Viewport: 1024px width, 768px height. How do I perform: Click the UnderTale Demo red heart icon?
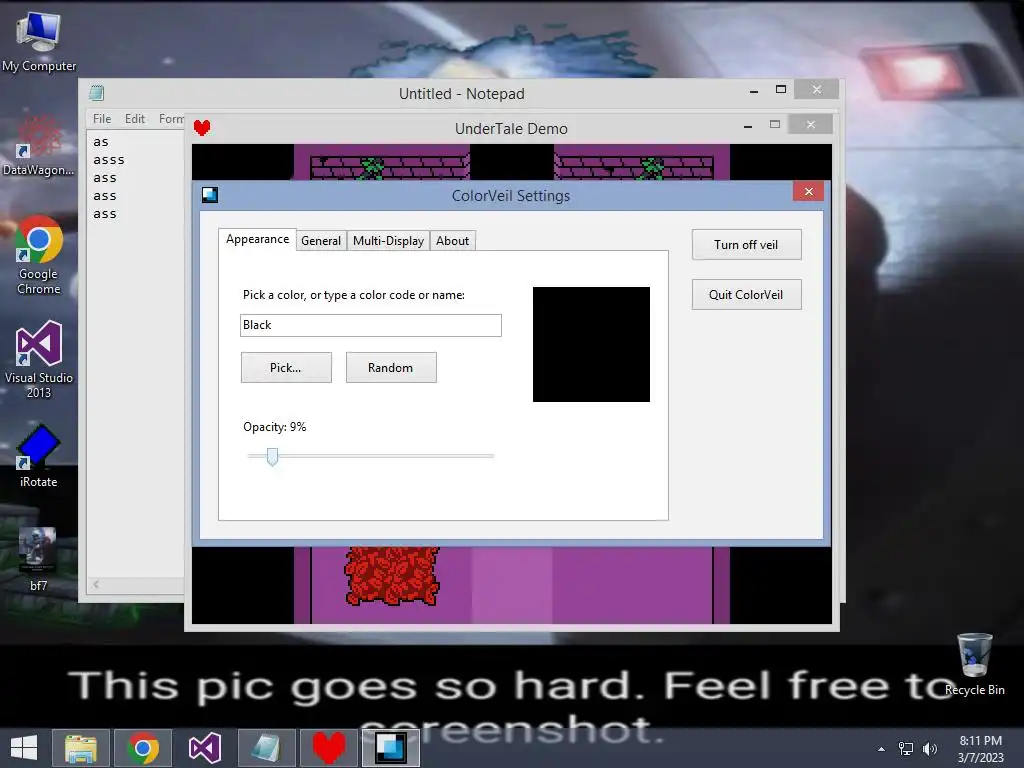point(202,128)
